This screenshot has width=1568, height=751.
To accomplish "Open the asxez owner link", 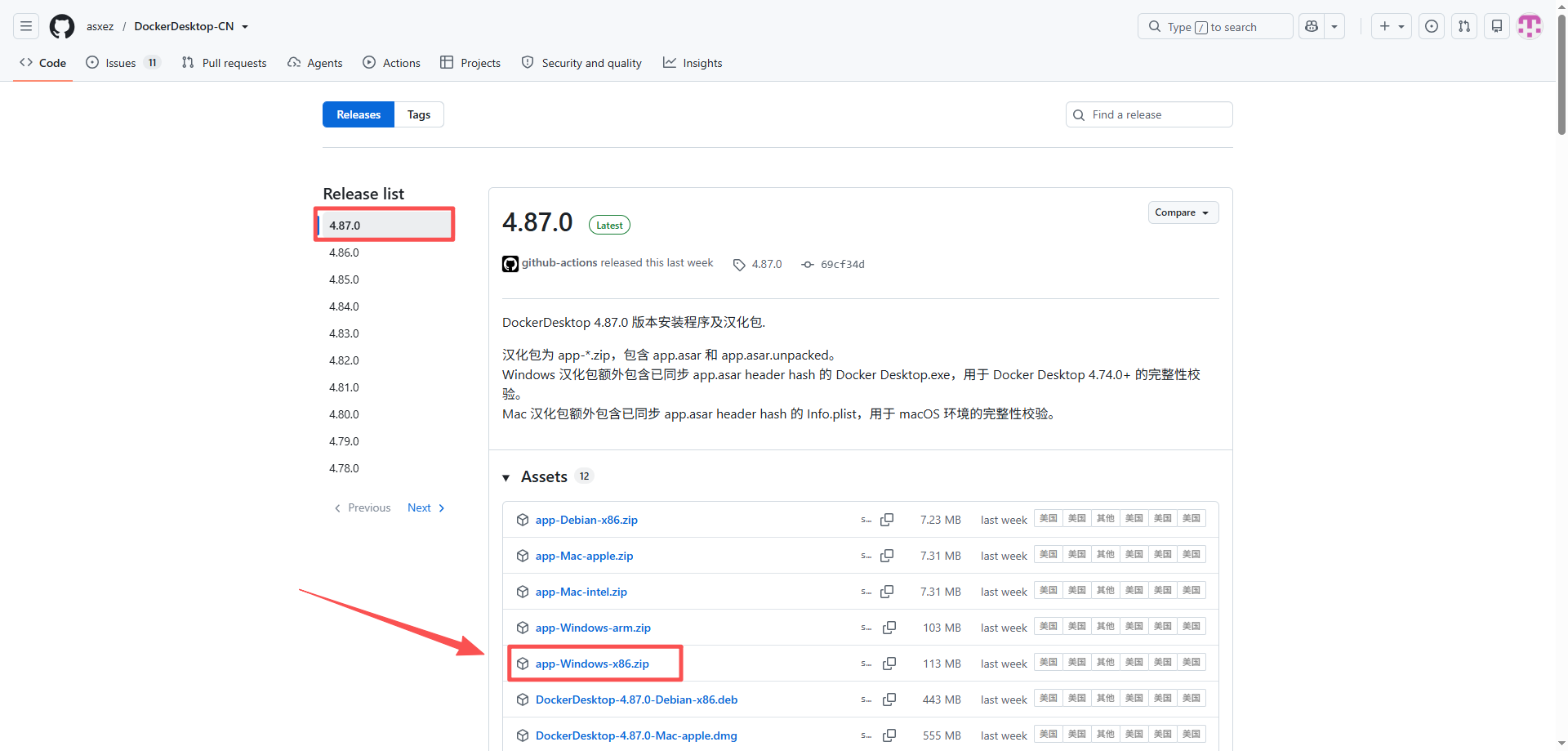I will [100, 26].
